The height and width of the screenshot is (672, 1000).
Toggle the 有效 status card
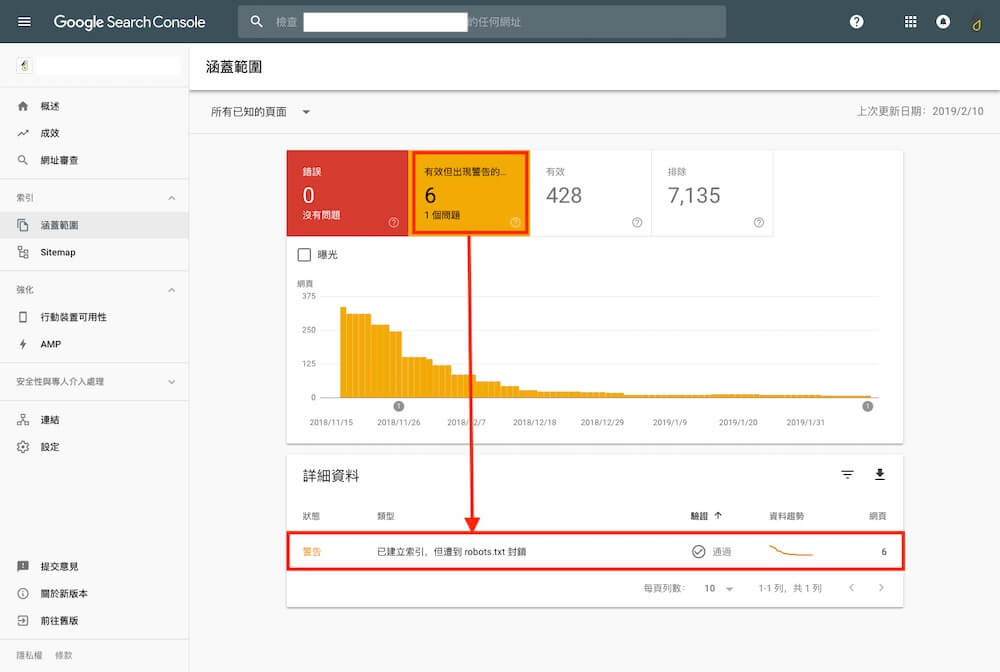(590, 194)
